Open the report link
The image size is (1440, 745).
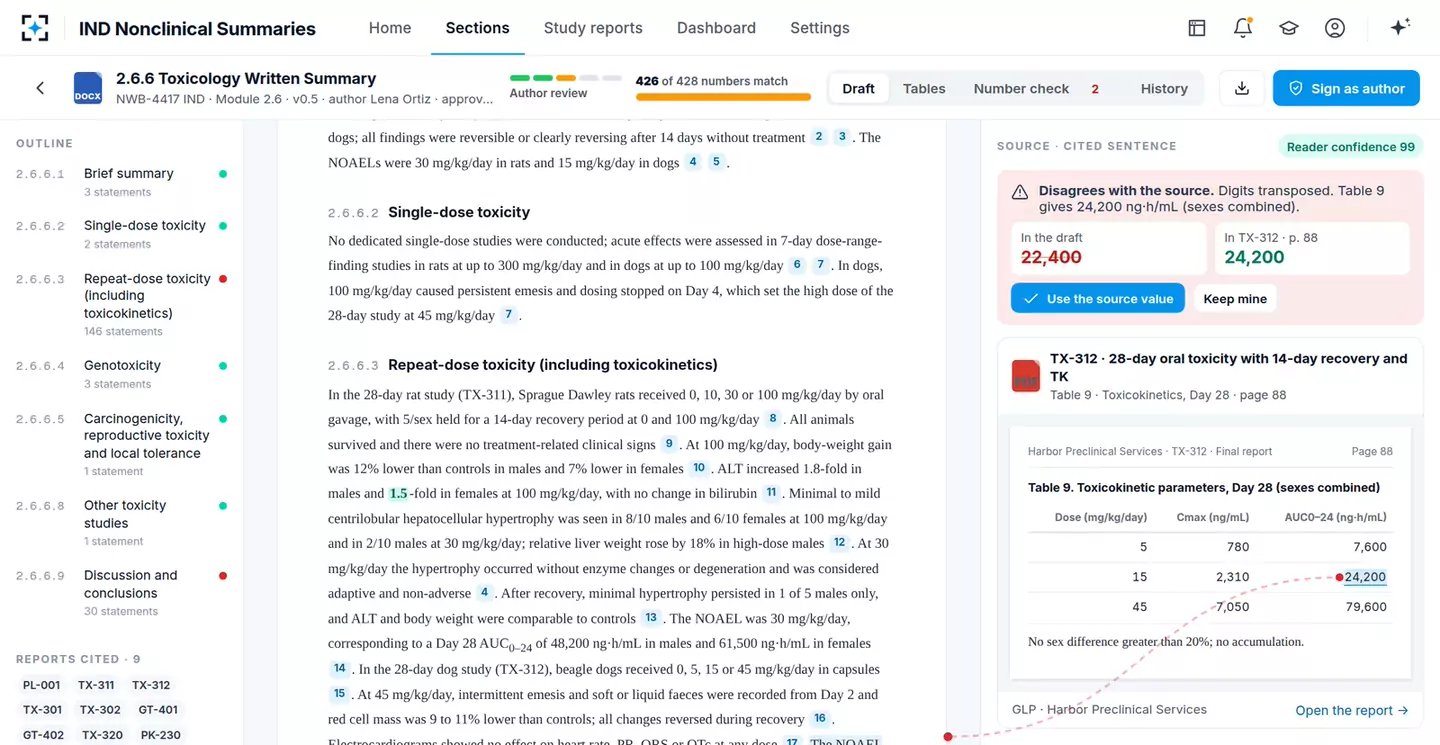(1352, 710)
